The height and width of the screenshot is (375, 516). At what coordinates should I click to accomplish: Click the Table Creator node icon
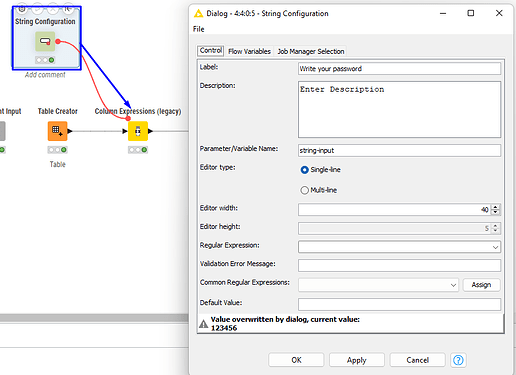click(x=57, y=131)
